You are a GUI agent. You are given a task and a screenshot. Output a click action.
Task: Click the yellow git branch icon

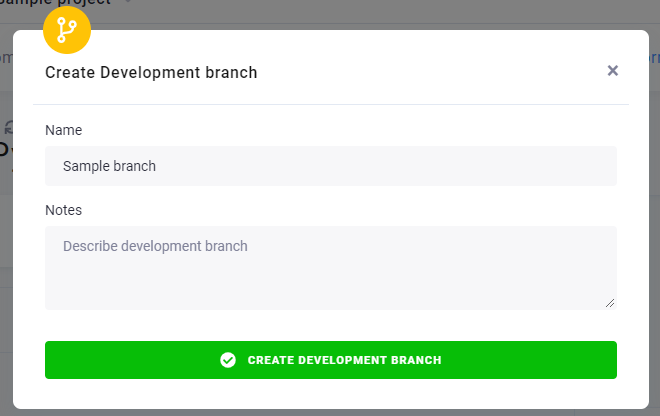[67, 30]
